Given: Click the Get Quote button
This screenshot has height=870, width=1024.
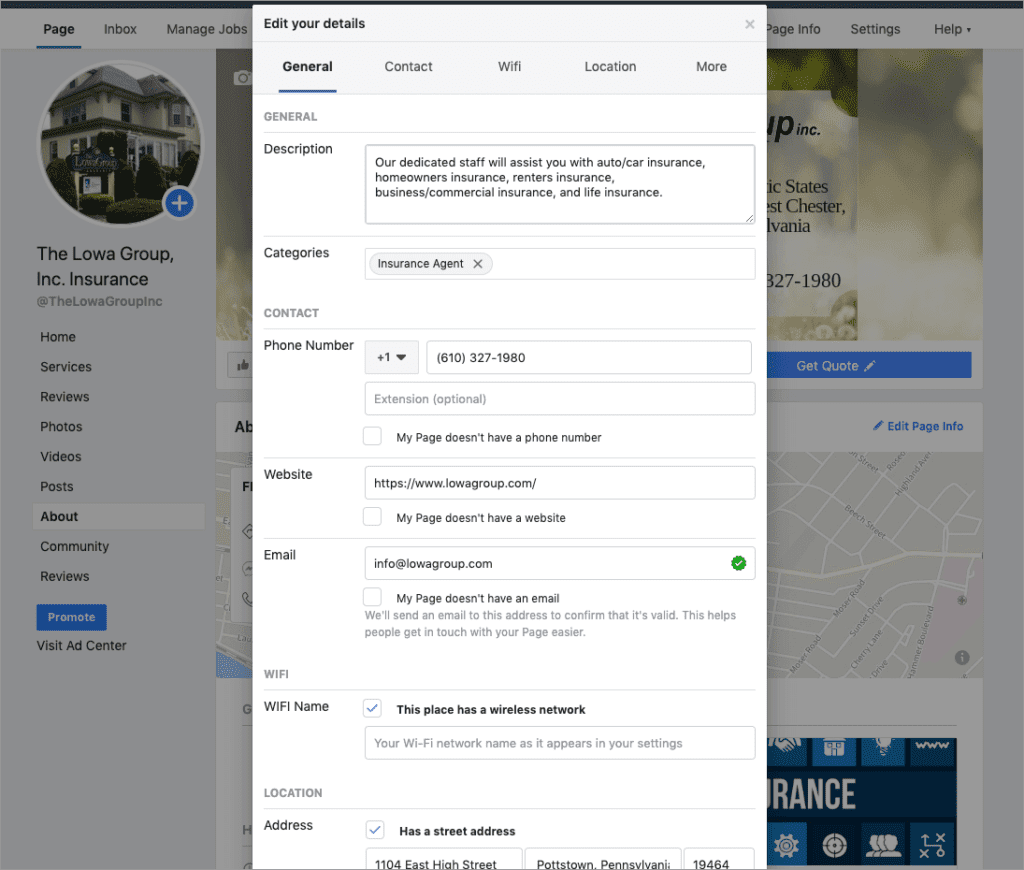Looking at the screenshot, I should point(869,366).
